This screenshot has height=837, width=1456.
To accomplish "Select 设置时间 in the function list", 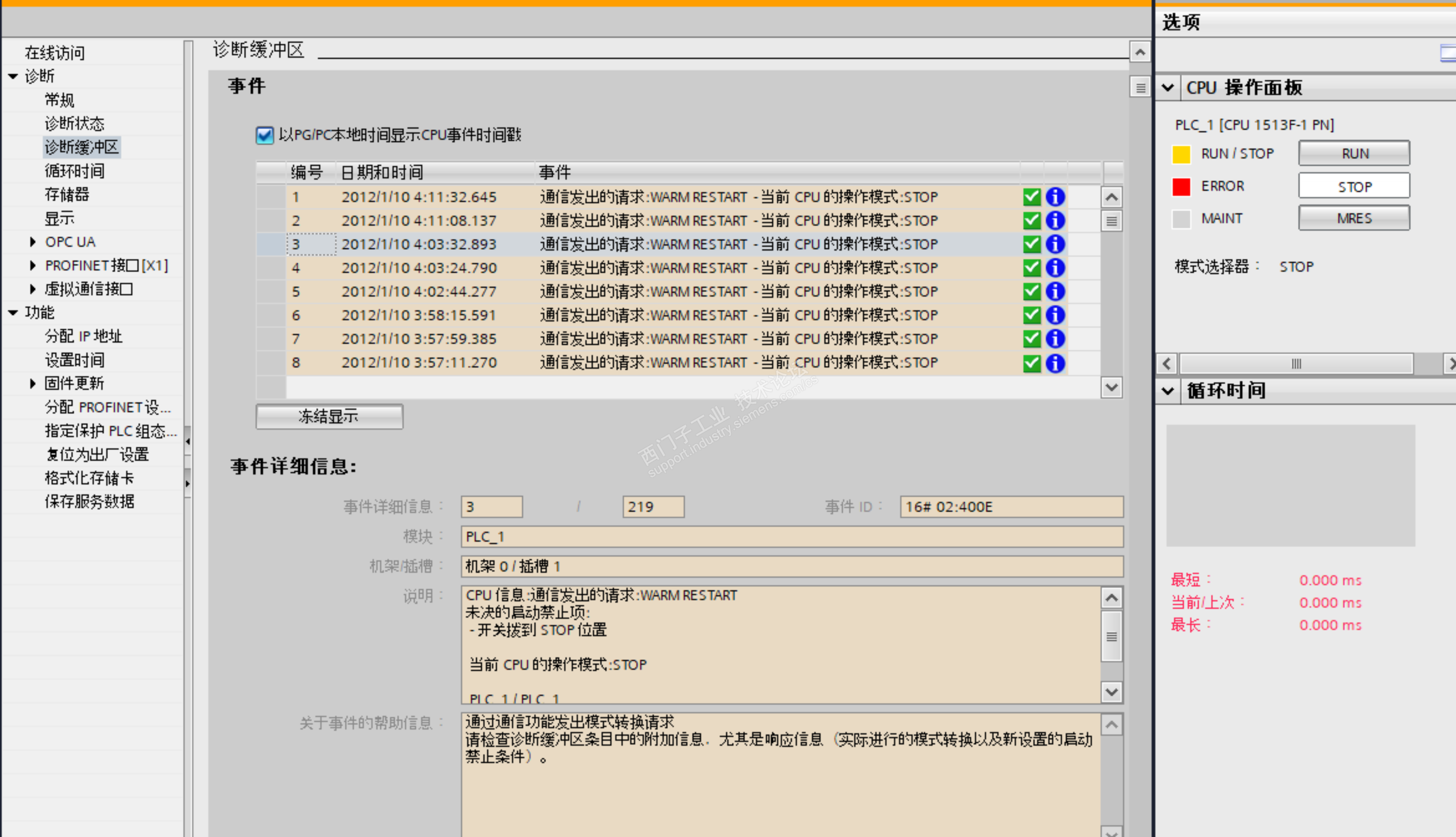I will pos(75,360).
